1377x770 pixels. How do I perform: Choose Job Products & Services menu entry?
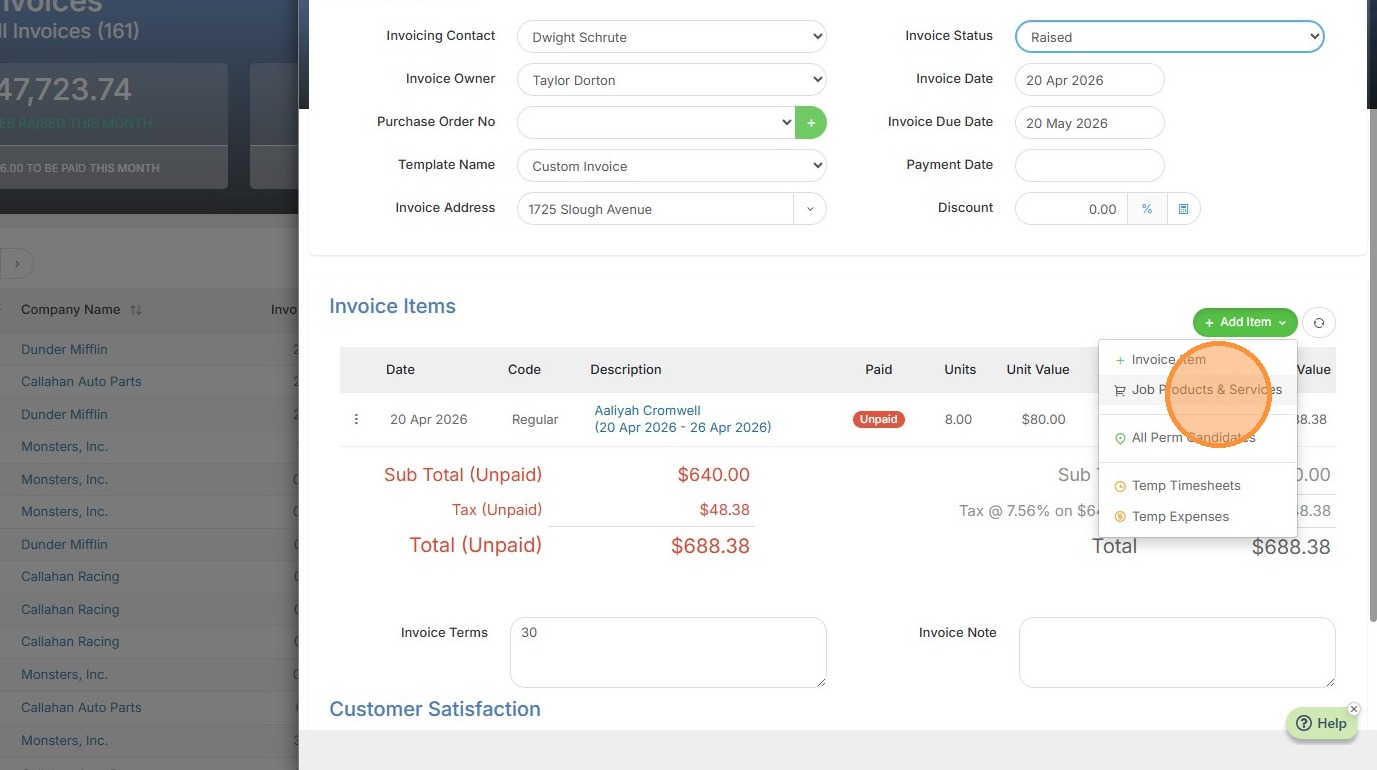click(x=1206, y=390)
